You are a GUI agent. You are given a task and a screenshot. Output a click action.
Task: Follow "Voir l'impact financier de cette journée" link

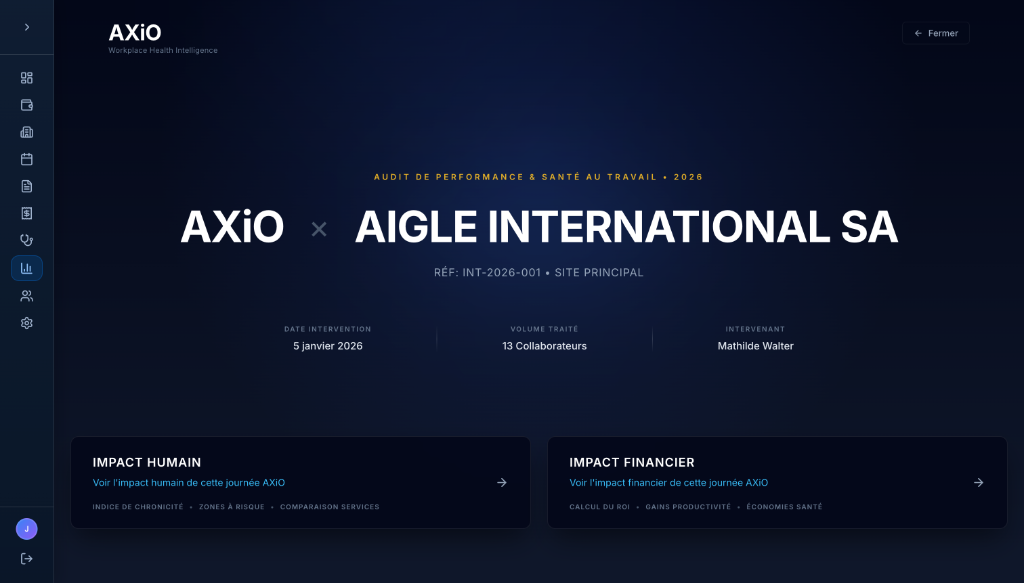pos(668,483)
